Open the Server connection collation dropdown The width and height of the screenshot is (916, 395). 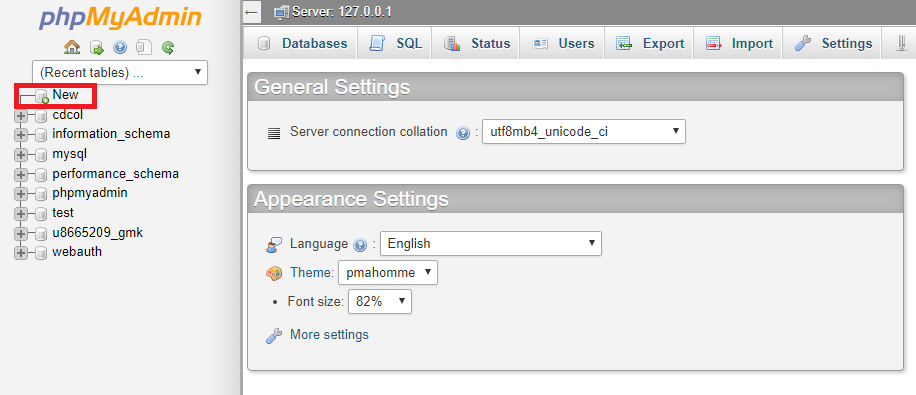[584, 131]
